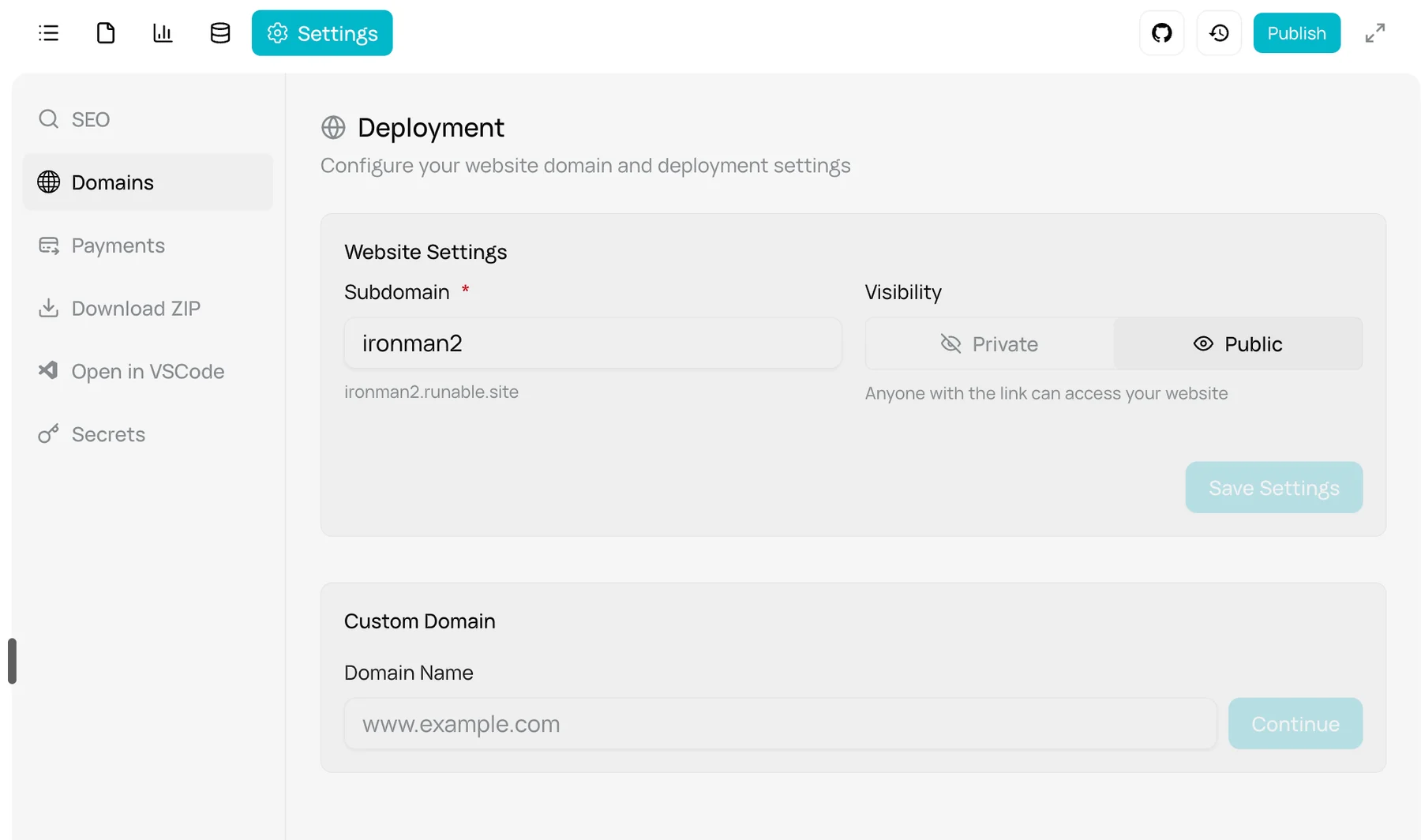Select Open in VSCode option
Image resolution: width=1421 pixels, height=840 pixels.
click(x=148, y=371)
